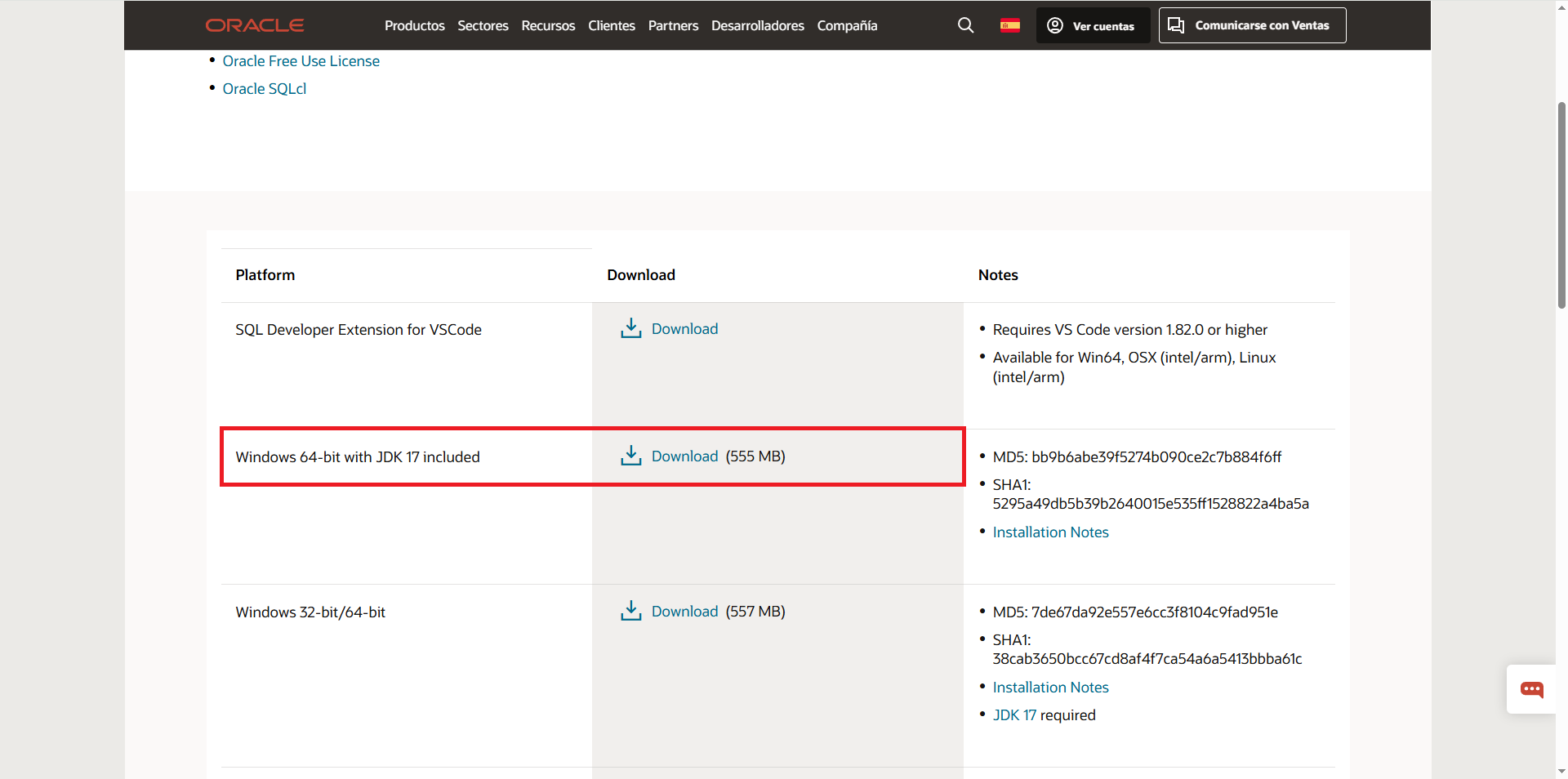Click the download icon for Windows 32-bit/64-bit
The image size is (1568, 779).
630,611
